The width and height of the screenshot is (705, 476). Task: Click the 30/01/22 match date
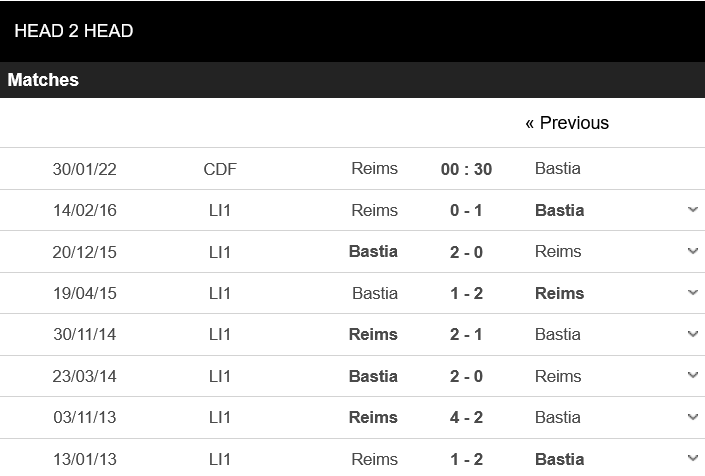(x=85, y=169)
